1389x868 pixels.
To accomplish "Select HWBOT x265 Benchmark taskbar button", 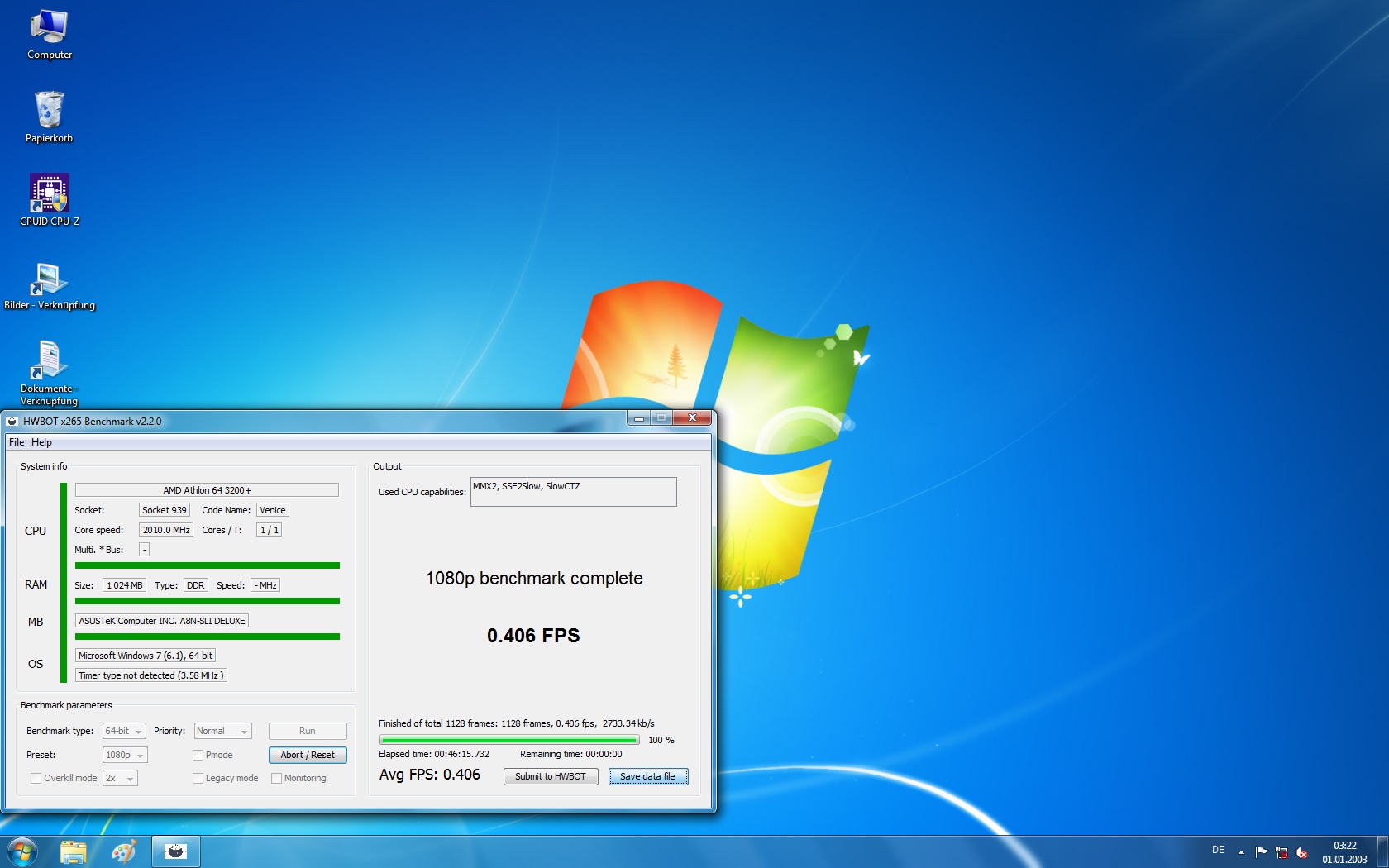I will [x=175, y=852].
